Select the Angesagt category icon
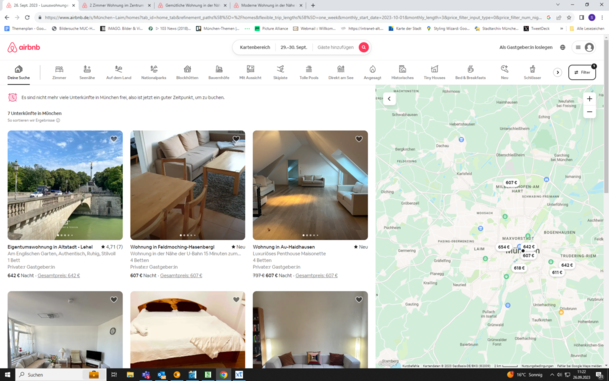 372,69
